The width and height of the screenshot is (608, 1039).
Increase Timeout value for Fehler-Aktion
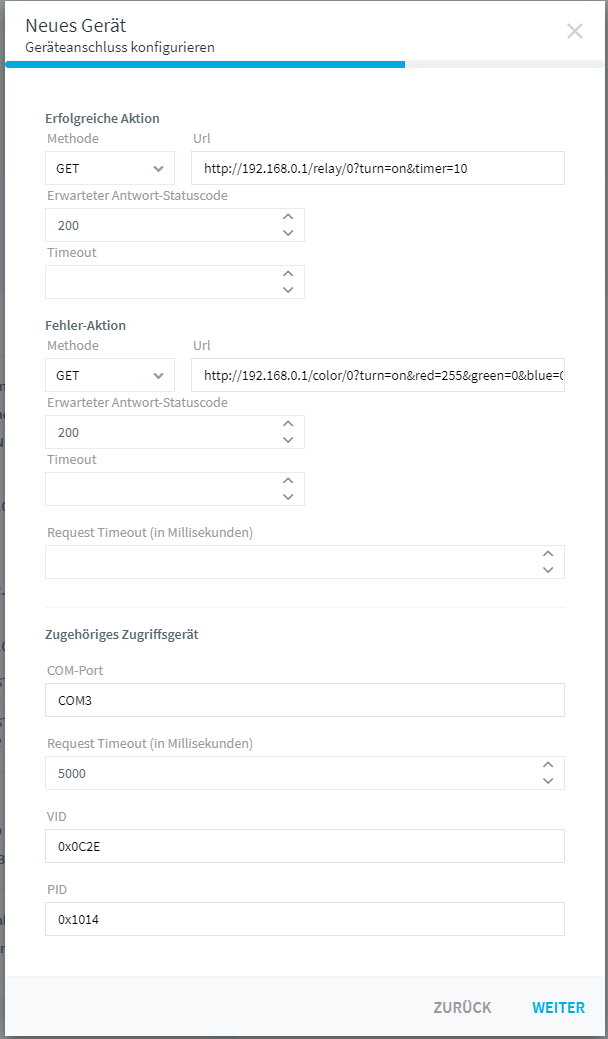pos(287,481)
